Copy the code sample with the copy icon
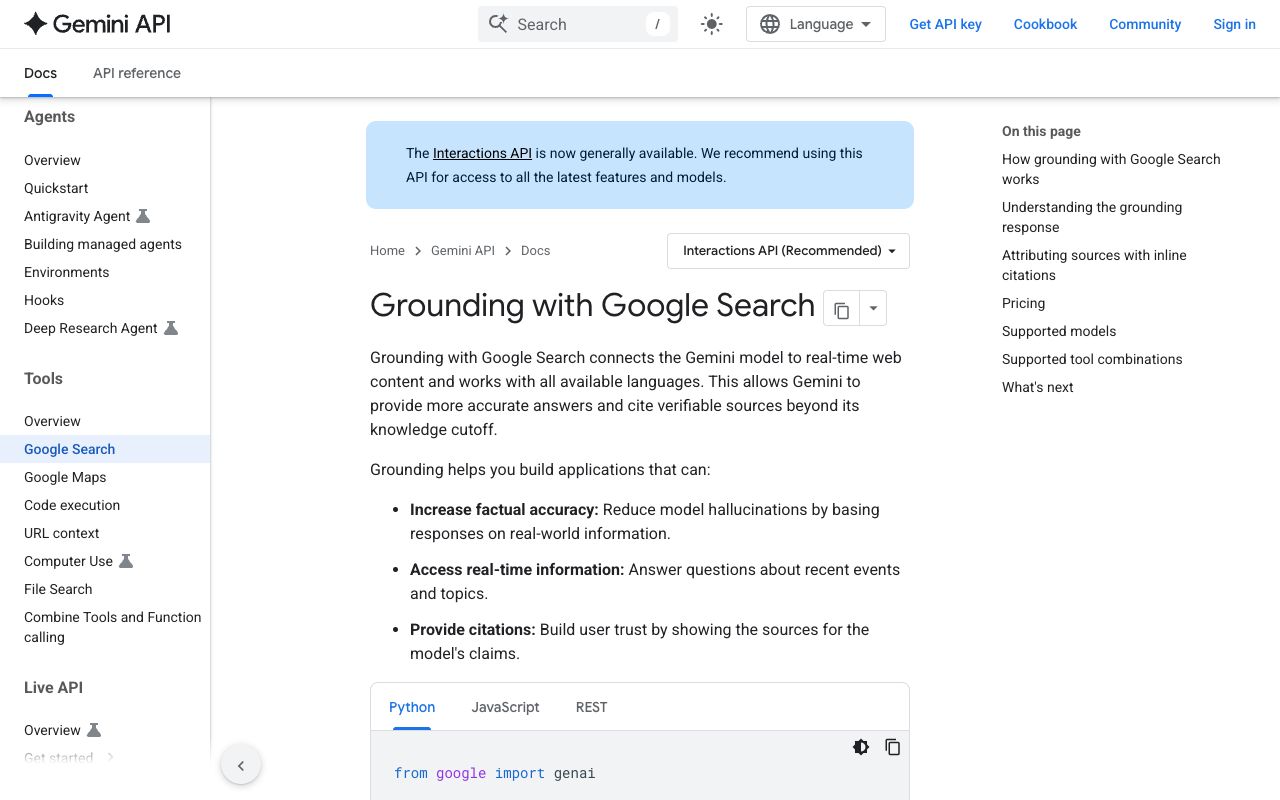1280x800 pixels. pyautogui.click(x=893, y=747)
